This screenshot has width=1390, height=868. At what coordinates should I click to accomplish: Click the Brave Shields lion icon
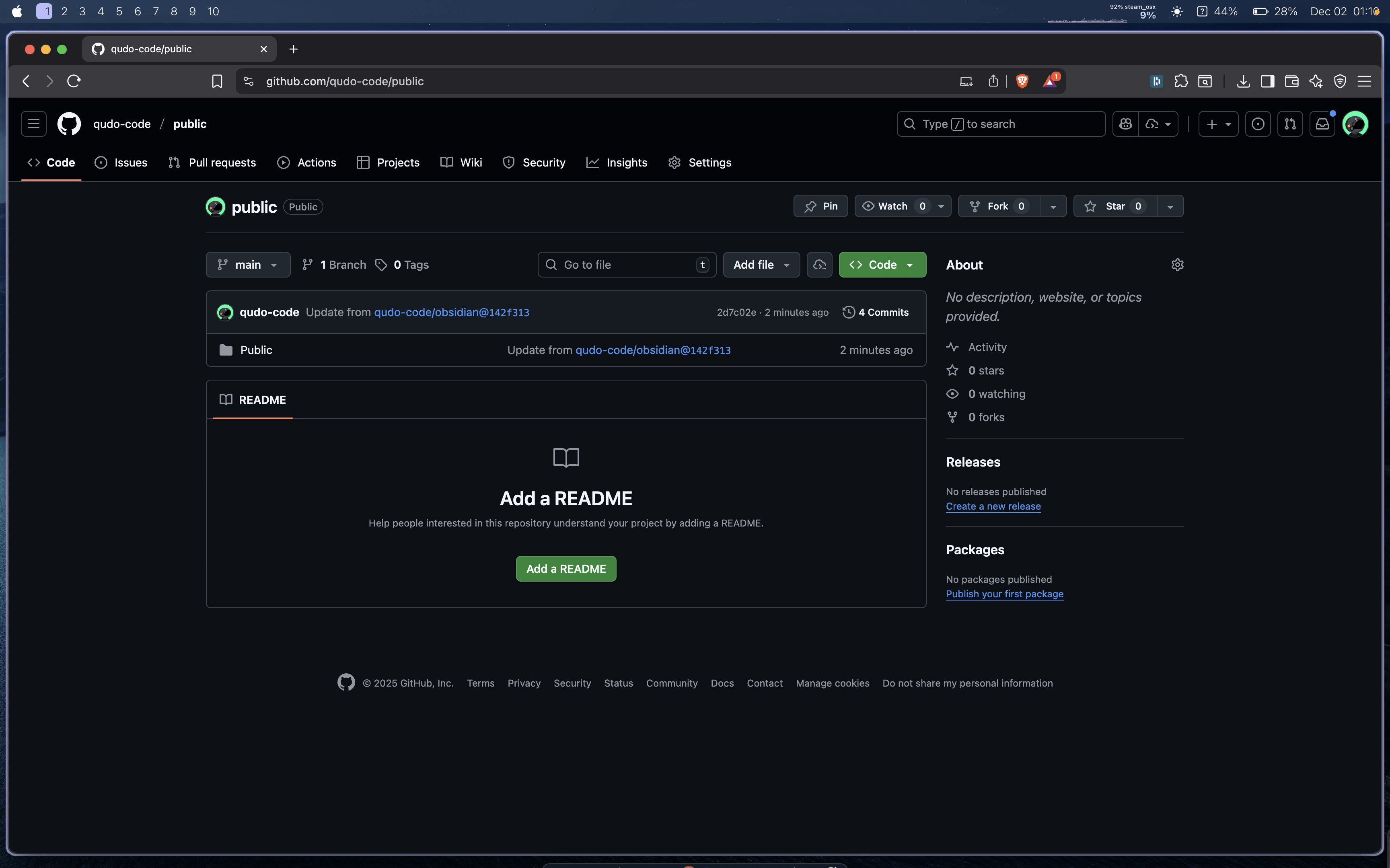point(1022,82)
